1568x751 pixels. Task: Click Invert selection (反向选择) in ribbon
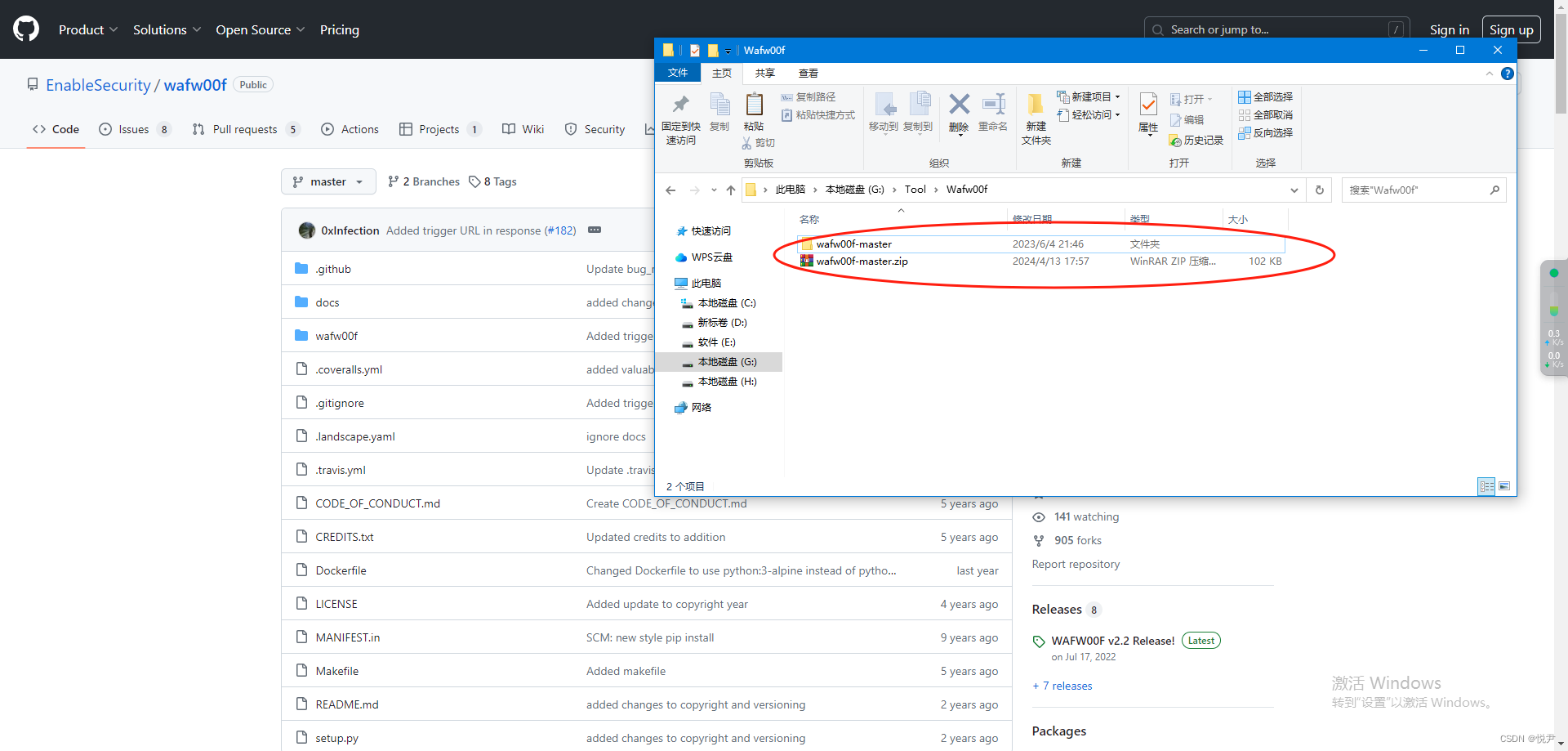(1266, 133)
